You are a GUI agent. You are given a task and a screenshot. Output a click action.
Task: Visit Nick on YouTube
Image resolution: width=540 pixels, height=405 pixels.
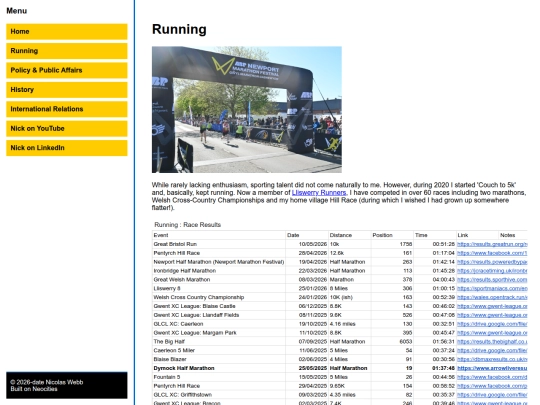point(67,128)
